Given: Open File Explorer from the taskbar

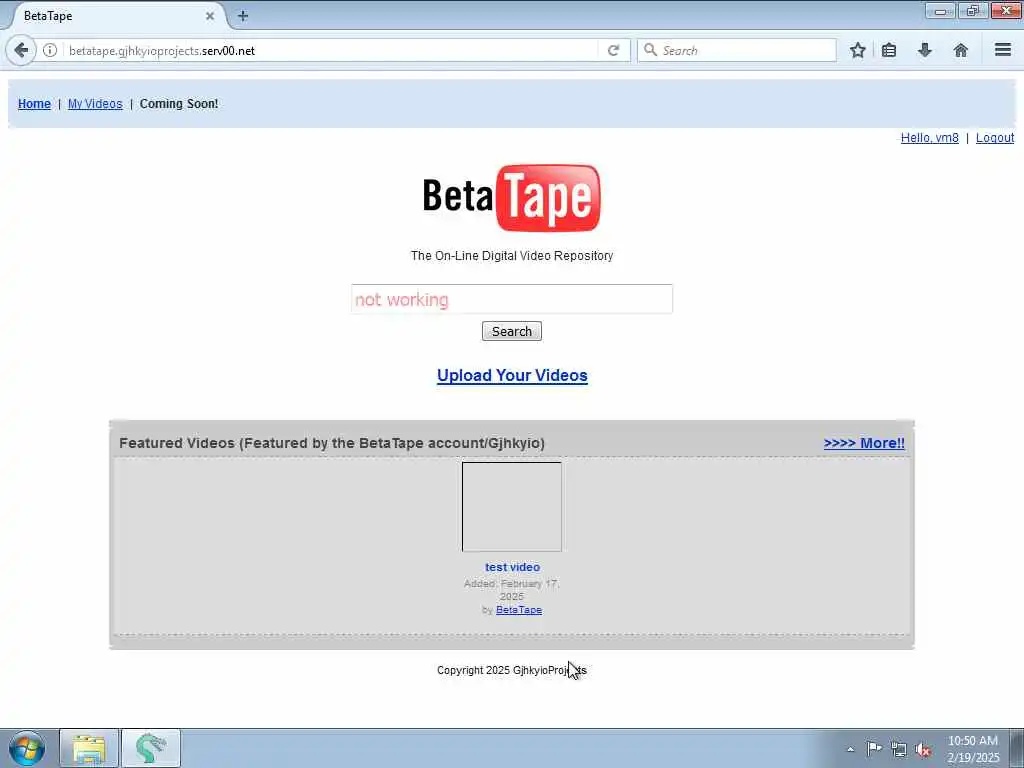Looking at the screenshot, I should tap(89, 748).
